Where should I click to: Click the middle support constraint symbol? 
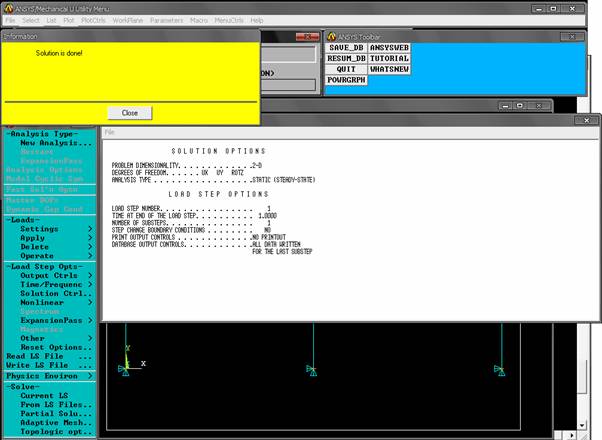pos(311,370)
